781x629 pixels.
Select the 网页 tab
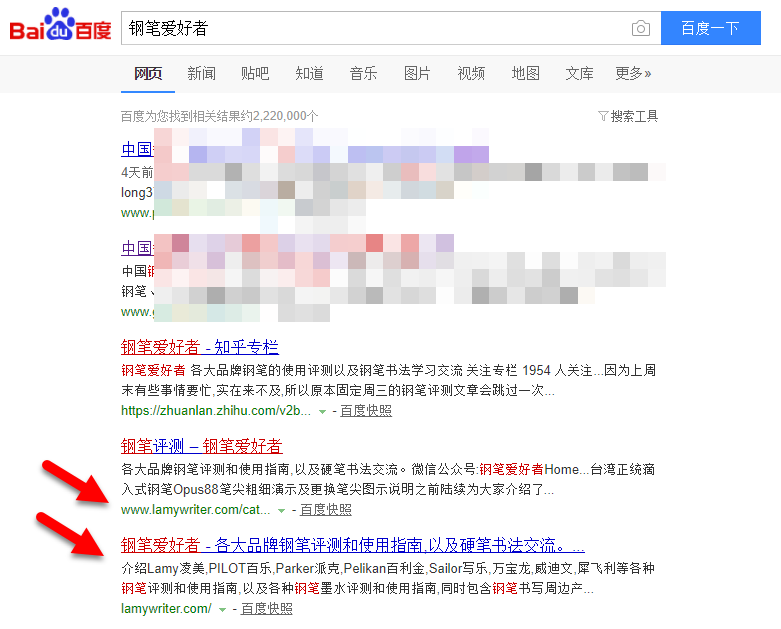pos(148,73)
